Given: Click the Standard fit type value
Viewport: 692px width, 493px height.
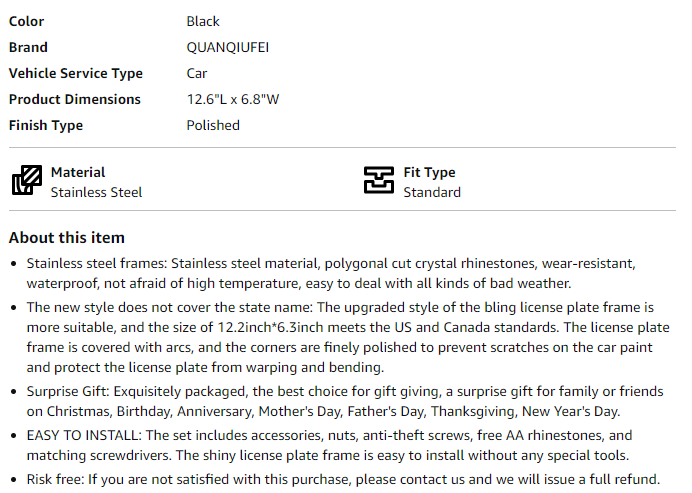Looking at the screenshot, I should [432, 192].
